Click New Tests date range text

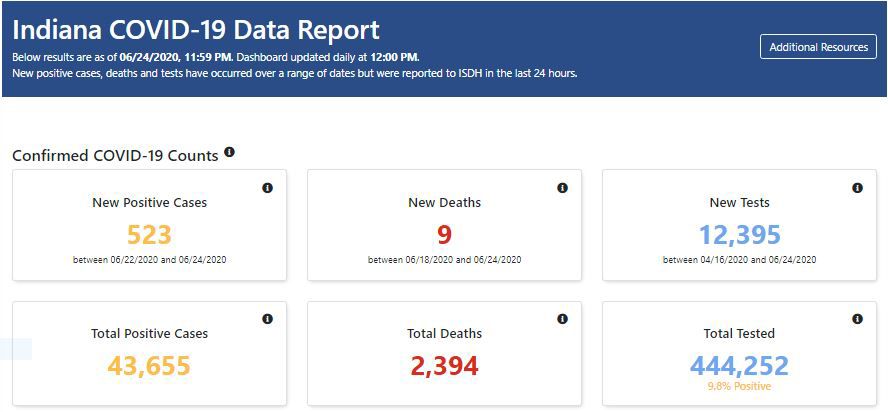(739, 260)
